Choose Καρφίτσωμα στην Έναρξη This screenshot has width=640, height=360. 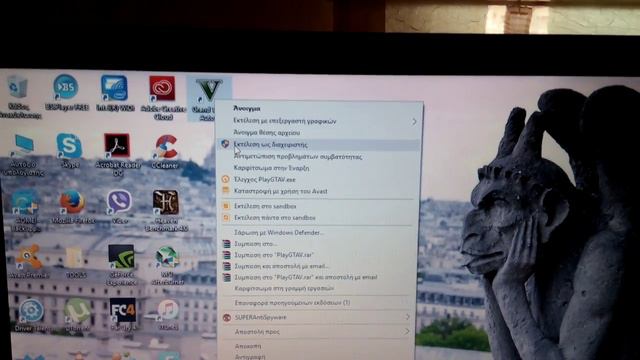[320, 168]
